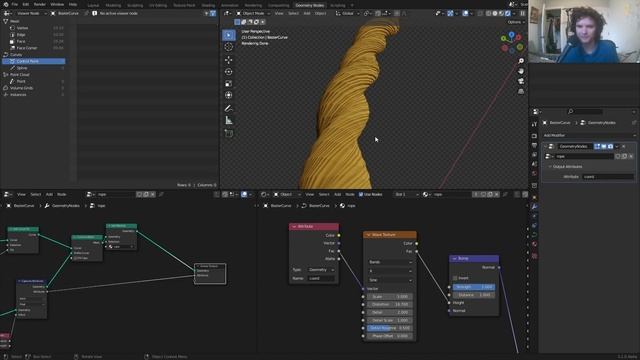Image resolution: width=640 pixels, height=360 pixels.
Task: Open the File menu
Action: point(15,4)
